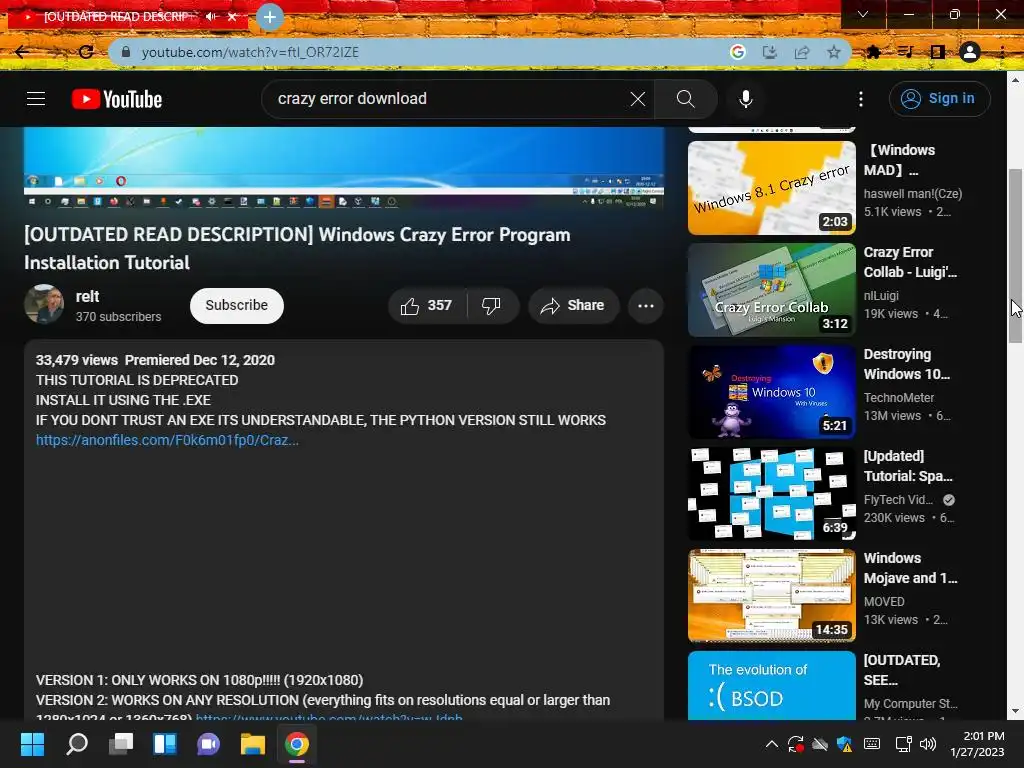This screenshot has width=1024, height=768.
Task: Subscribe to the relt channel
Action: click(236, 306)
